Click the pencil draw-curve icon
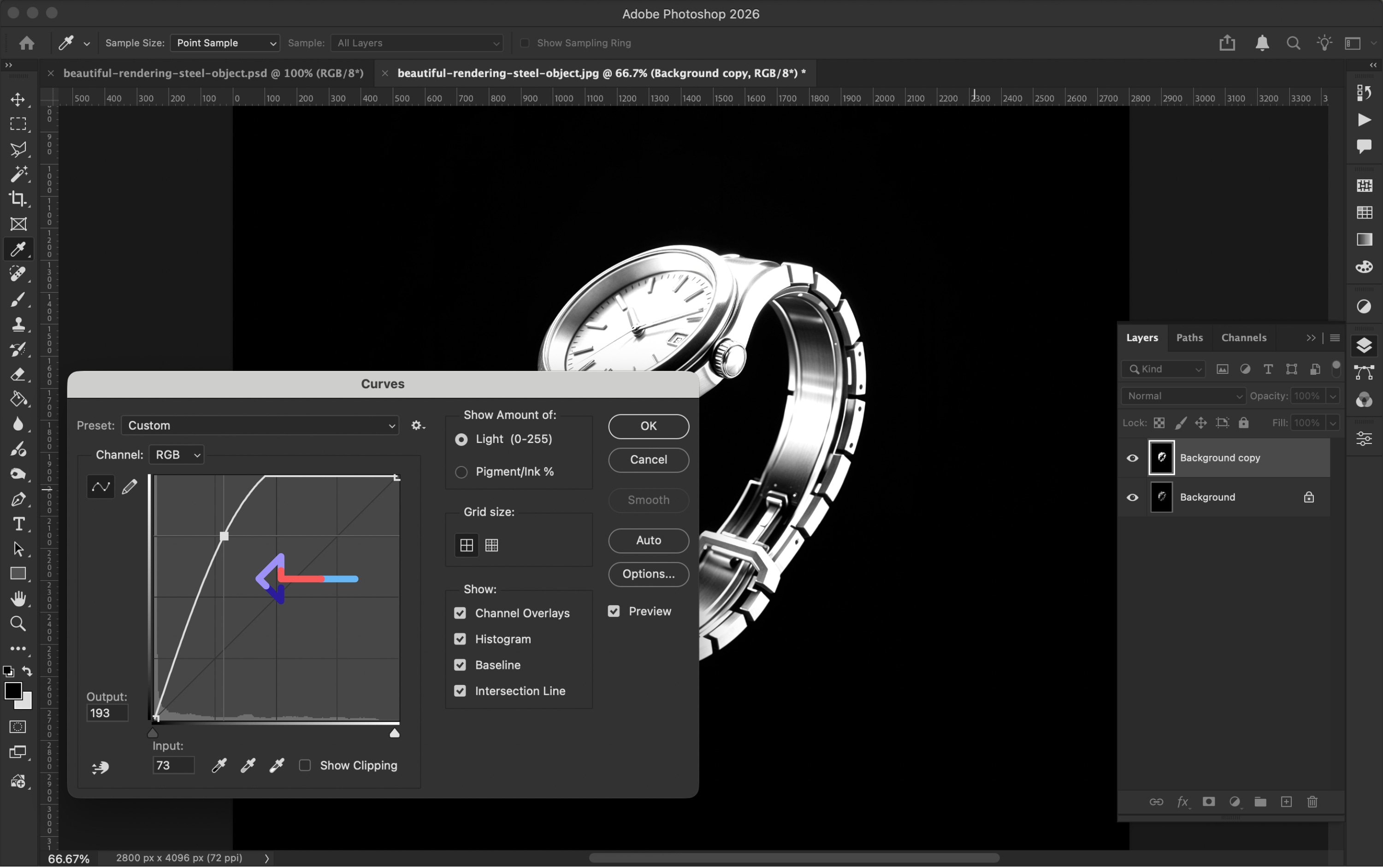The width and height of the screenshot is (1383, 868). click(130, 487)
